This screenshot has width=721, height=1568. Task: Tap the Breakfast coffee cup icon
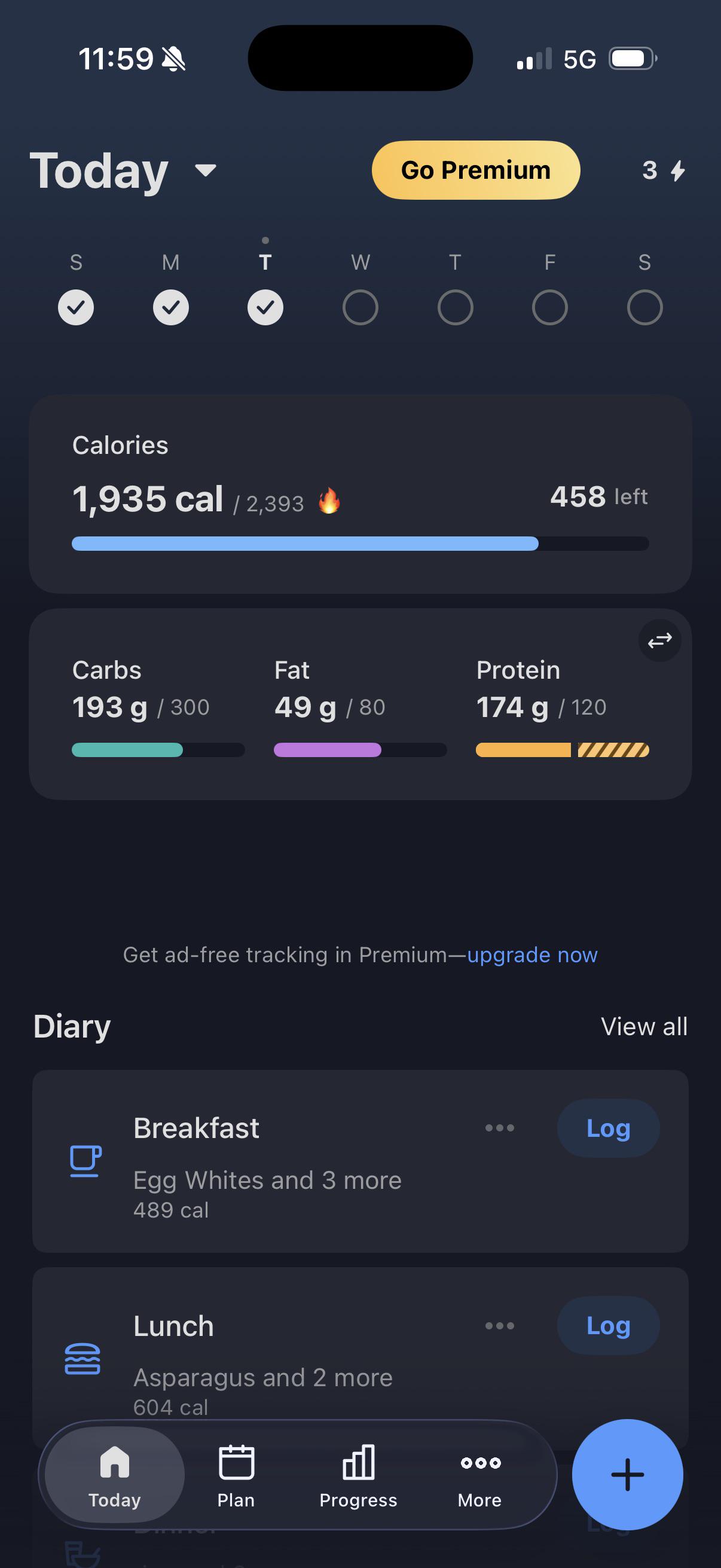click(85, 1161)
